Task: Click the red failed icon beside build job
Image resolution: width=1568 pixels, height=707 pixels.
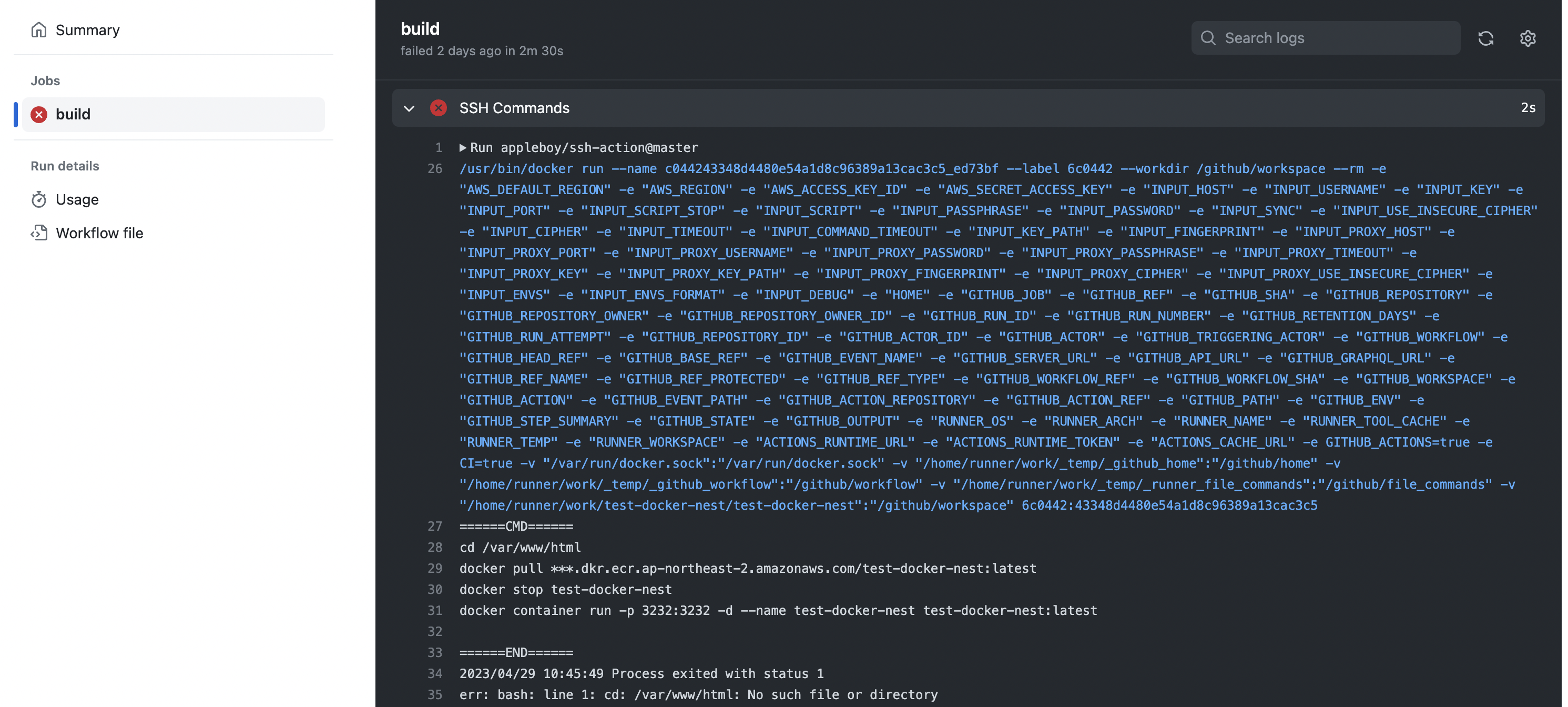Action: click(39, 115)
